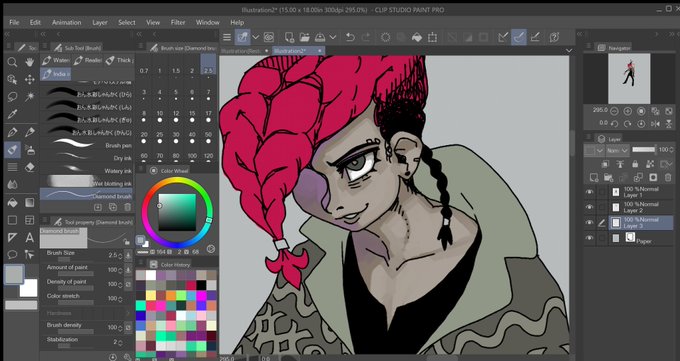Toggle visibility of Layer 1
This screenshot has height=361, width=680.
click(x=589, y=192)
